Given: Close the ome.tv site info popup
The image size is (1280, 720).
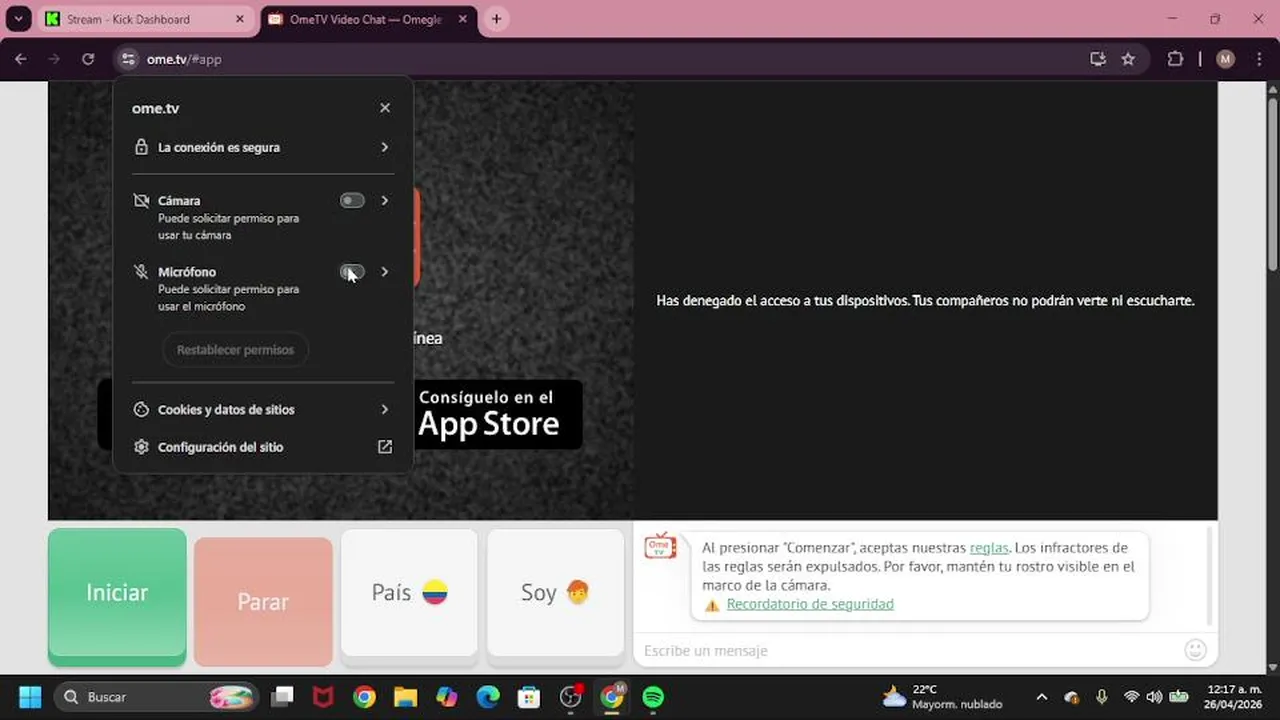Looking at the screenshot, I should tap(385, 108).
